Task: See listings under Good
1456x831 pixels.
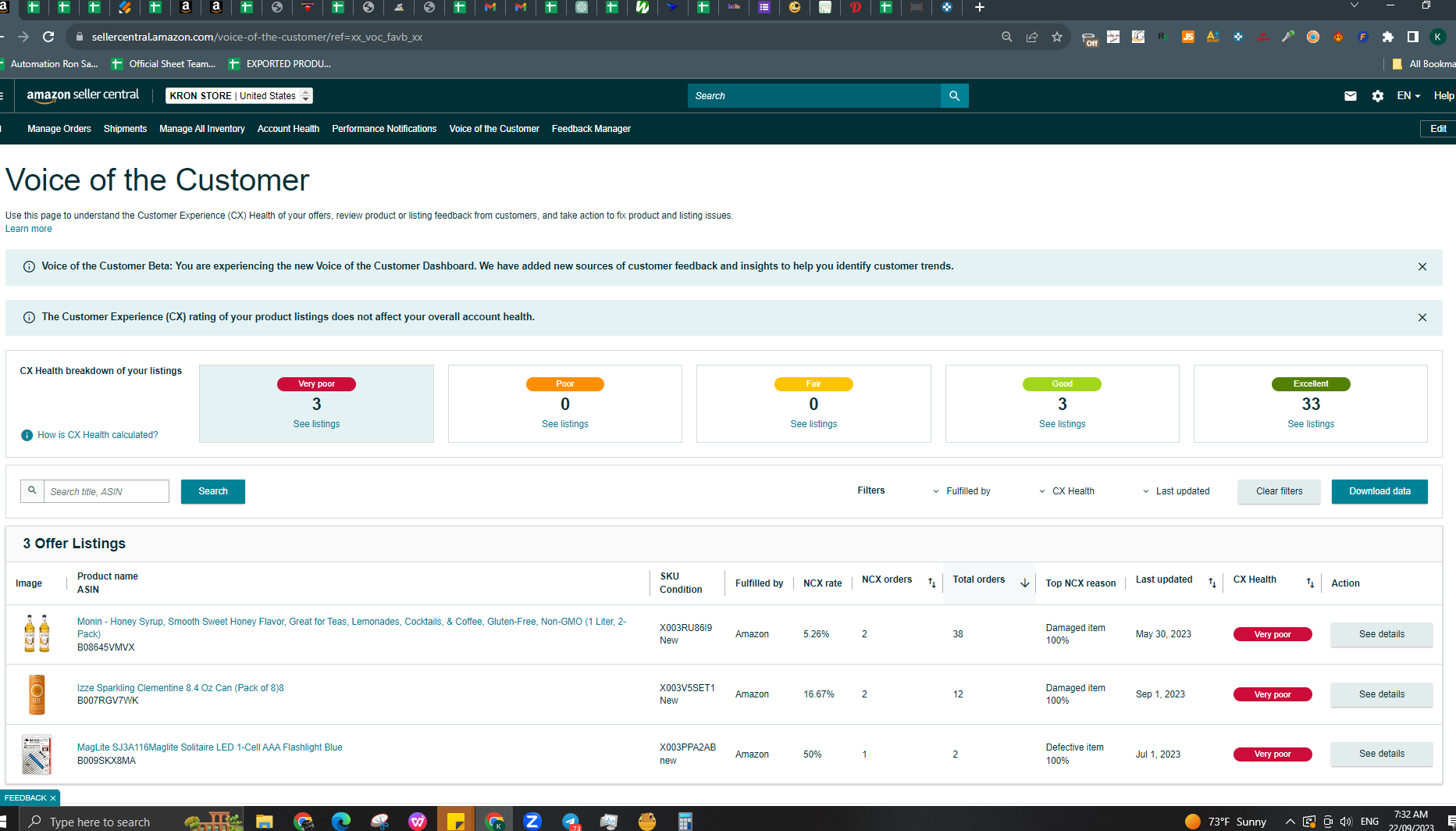Action: click(1062, 424)
